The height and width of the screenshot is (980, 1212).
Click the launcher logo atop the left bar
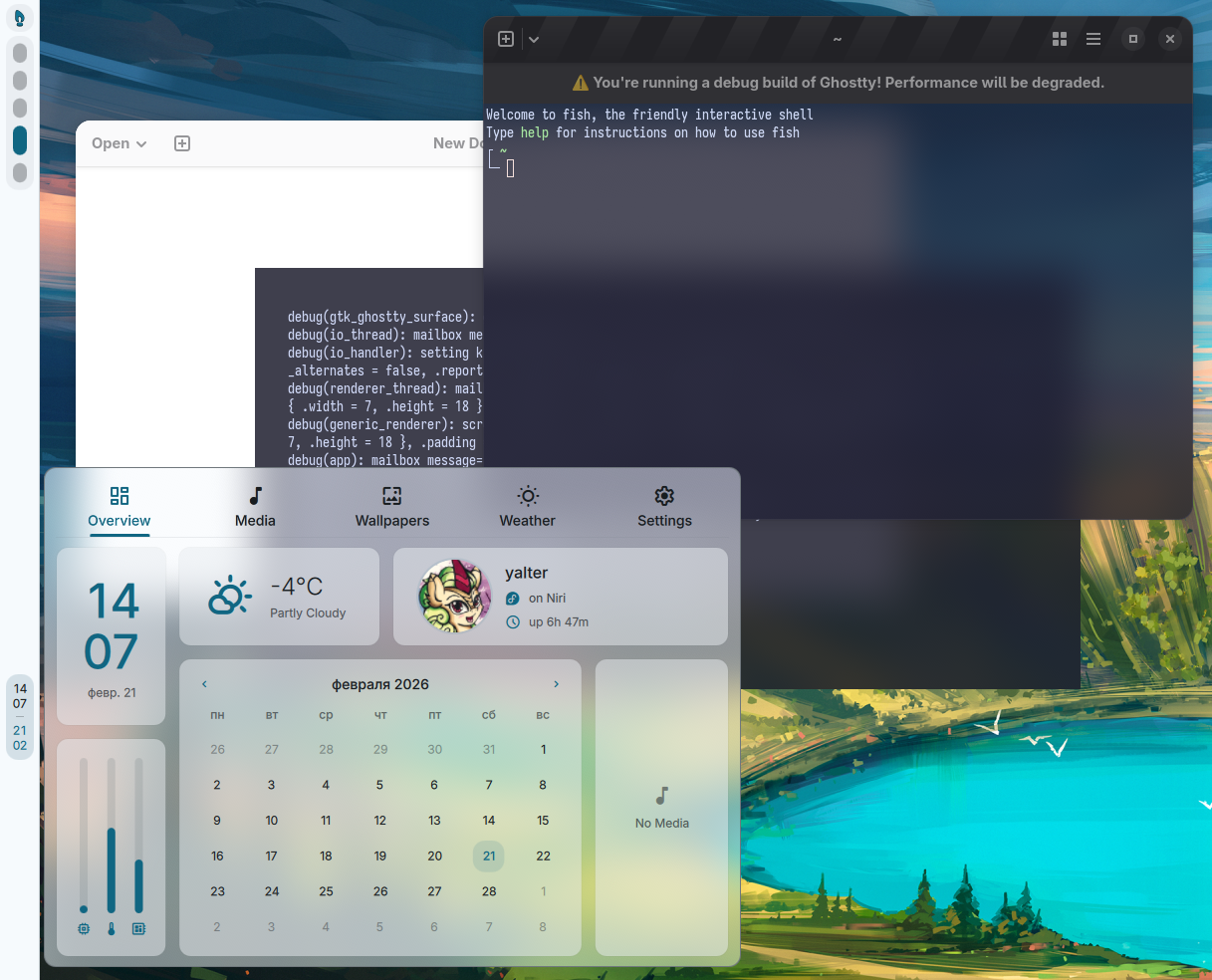[x=19, y=18]
